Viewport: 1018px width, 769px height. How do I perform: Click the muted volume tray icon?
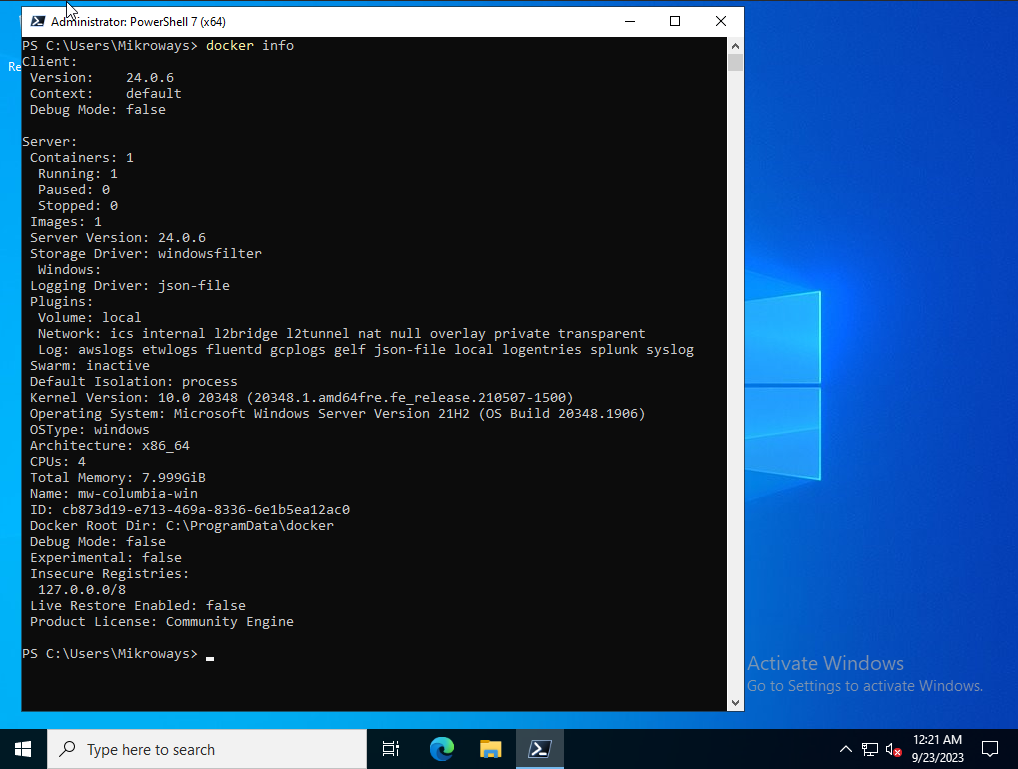[x=893, y=750]
